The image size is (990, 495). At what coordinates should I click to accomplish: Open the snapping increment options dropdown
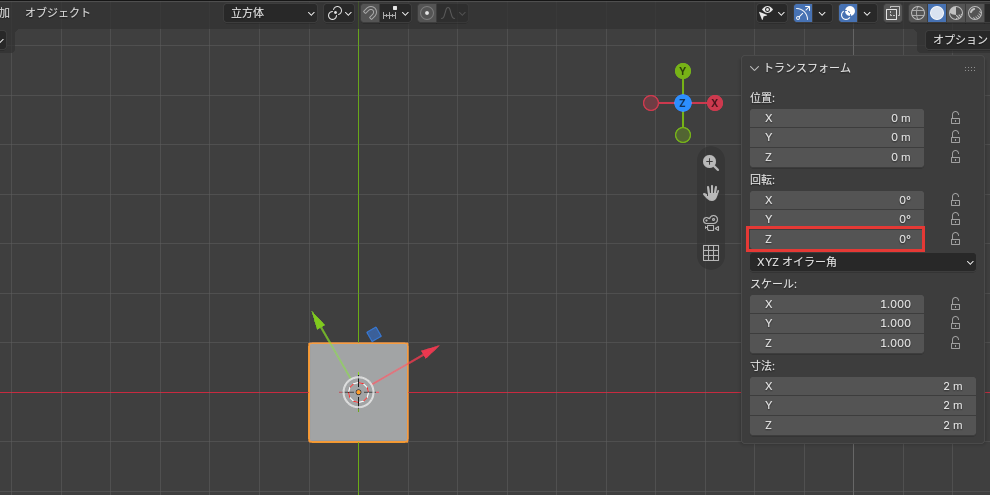(396, 13)
